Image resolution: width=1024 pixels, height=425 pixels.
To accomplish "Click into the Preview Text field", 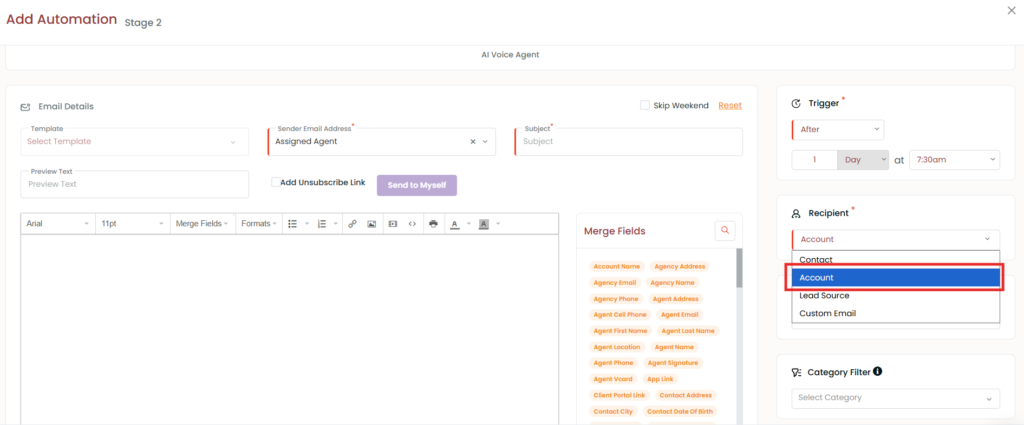I will (135, 184).
